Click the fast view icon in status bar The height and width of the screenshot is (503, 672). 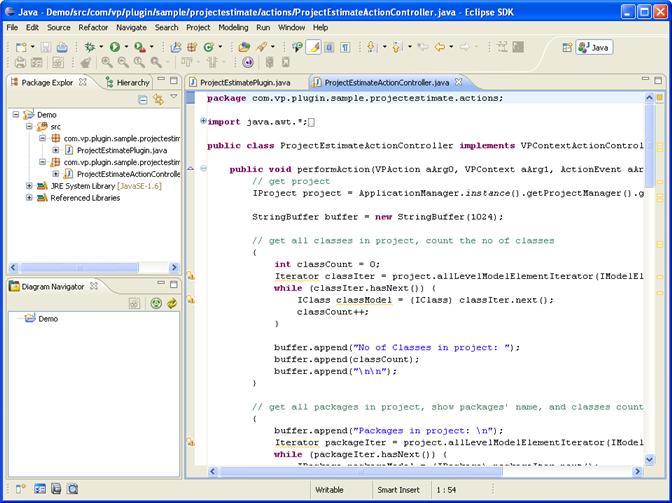(20, 488)
